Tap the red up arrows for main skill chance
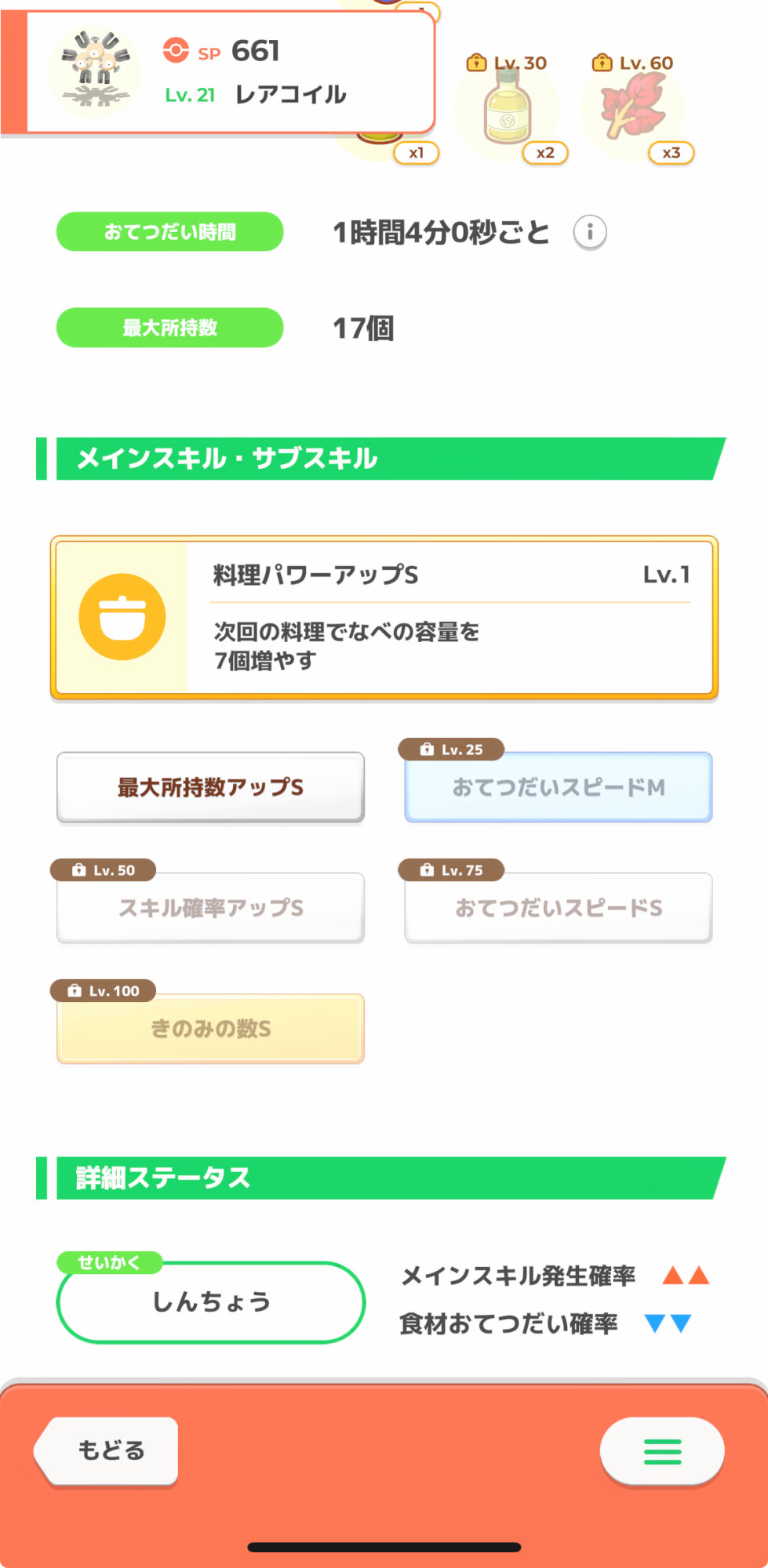 pyautogui.click(x=686, y=1276)
